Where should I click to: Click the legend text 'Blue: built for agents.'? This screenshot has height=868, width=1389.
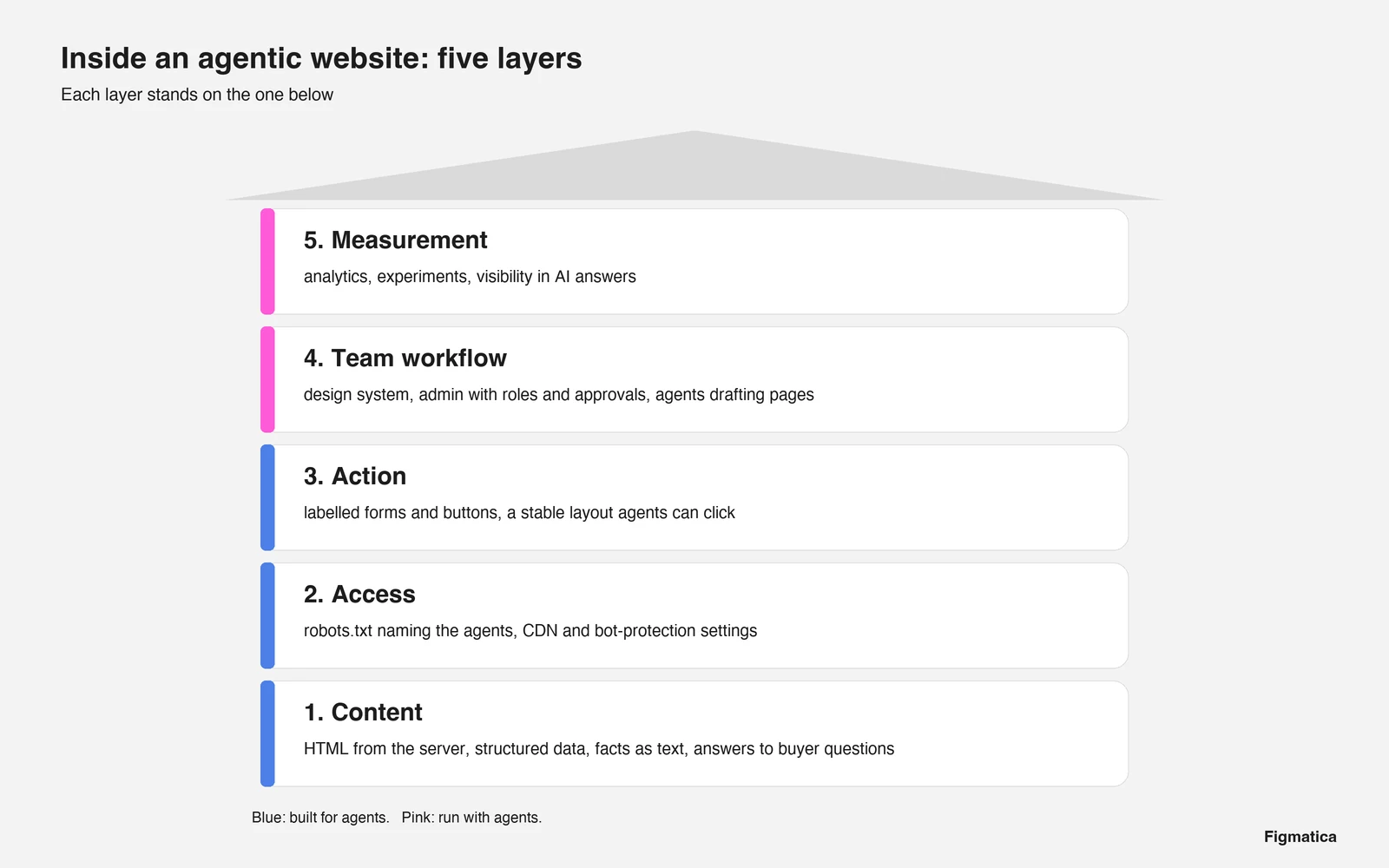click(x=320, y=818)
